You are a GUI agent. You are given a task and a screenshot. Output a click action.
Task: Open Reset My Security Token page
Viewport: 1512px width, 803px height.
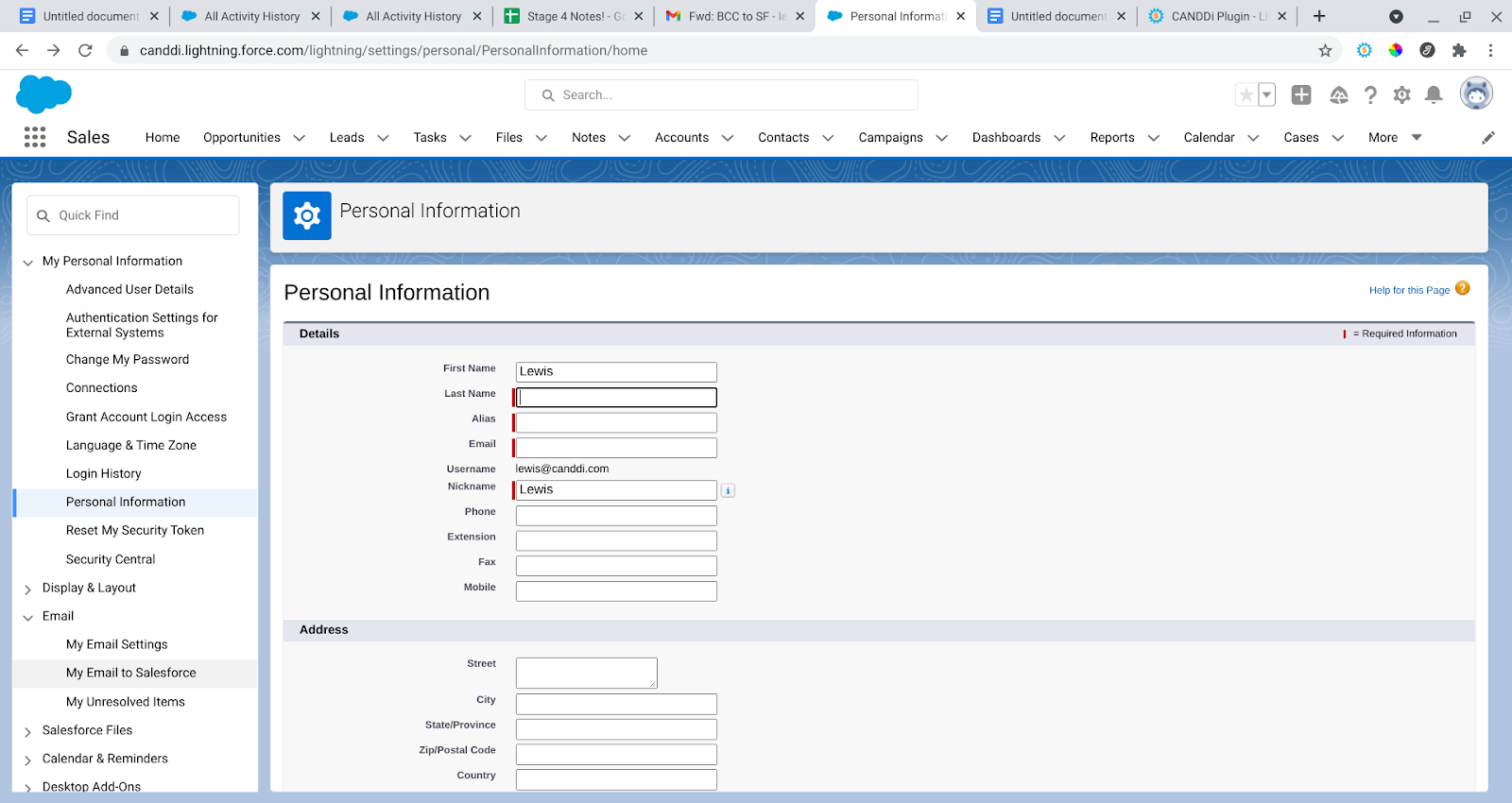point(135,530)
